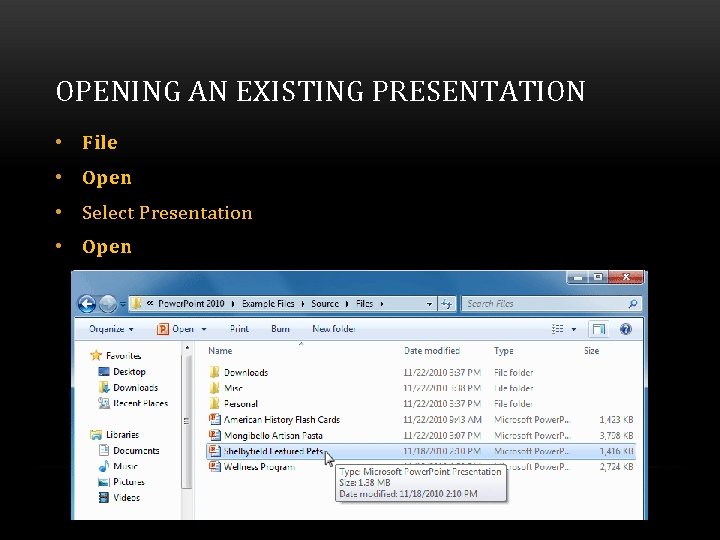Select PowerPoint 2010 in the address breadcrumb
The height and width of the screenshot is (540, 720).
[191, 304]
